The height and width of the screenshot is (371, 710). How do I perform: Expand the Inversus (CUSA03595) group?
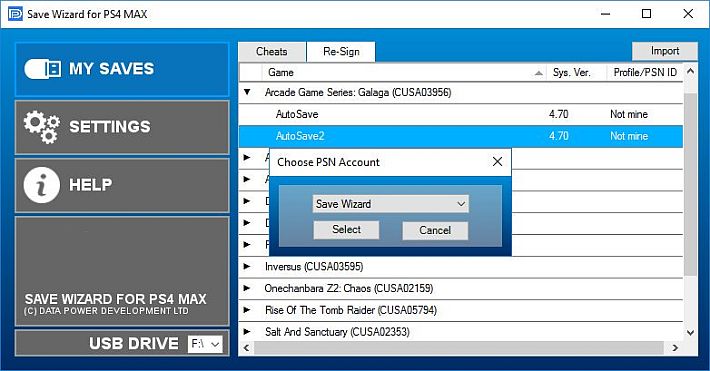tap(247, 266)
